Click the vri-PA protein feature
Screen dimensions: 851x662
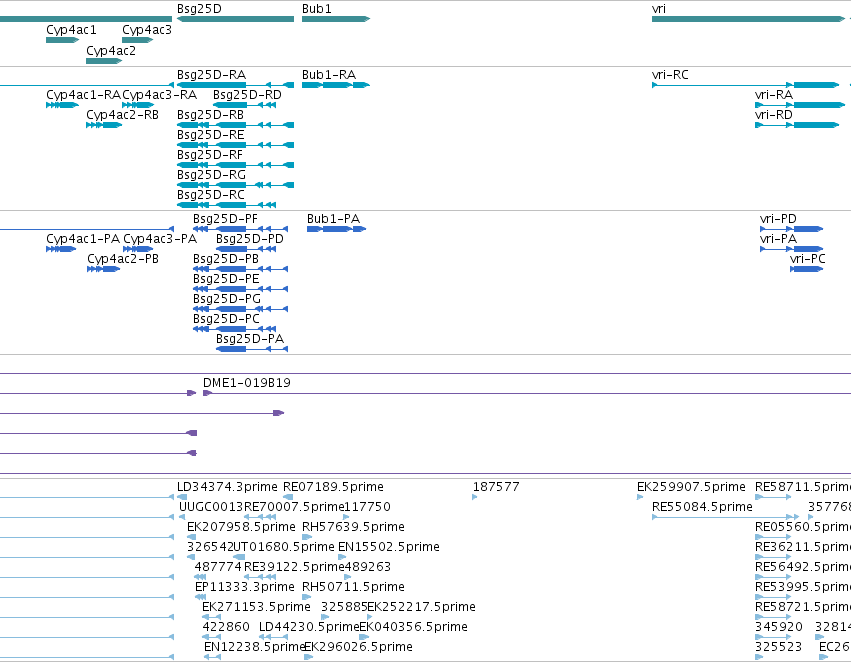[x=791, y=249]
